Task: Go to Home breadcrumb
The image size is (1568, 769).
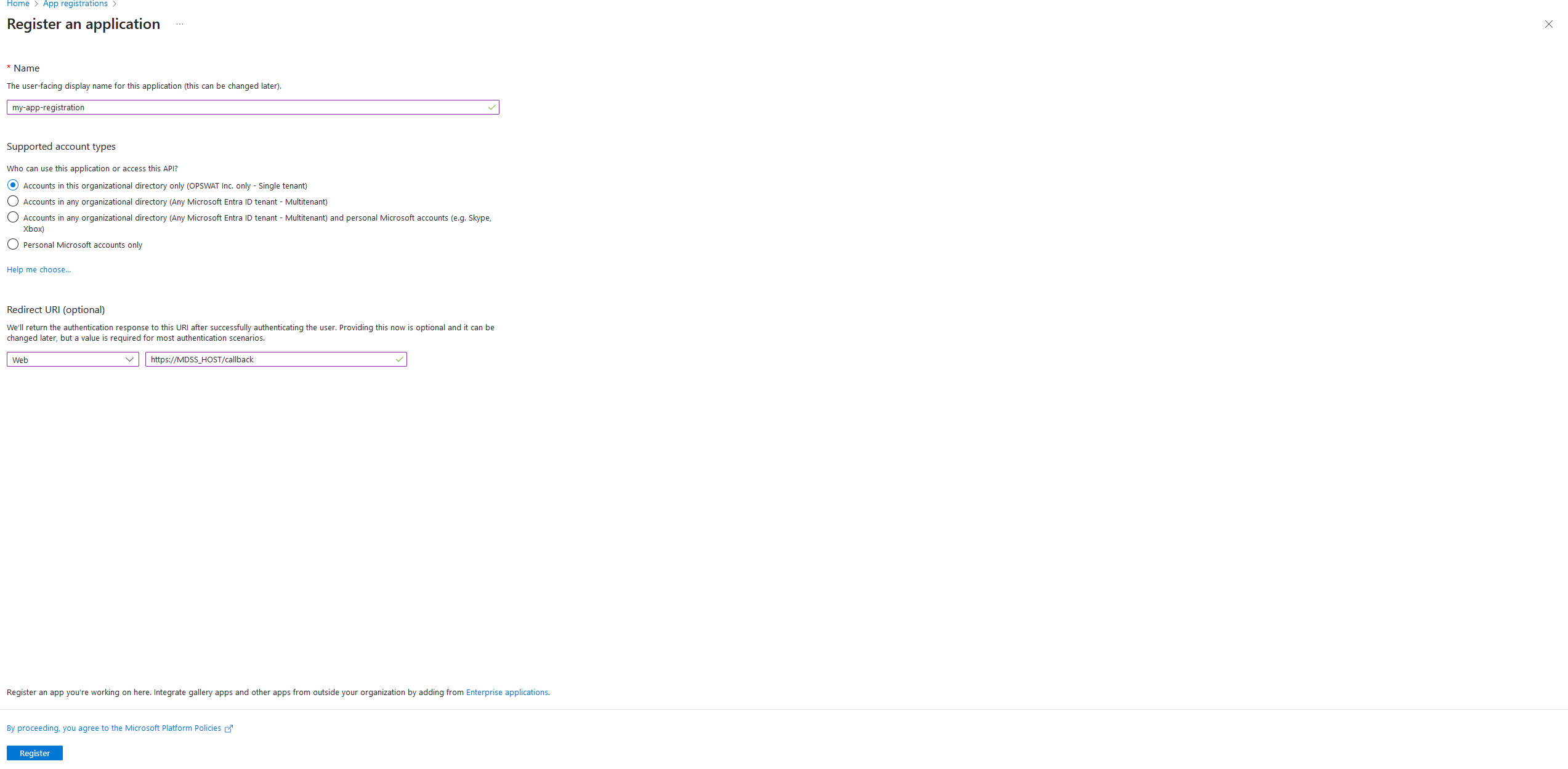Action: click(x=18, y=4)
